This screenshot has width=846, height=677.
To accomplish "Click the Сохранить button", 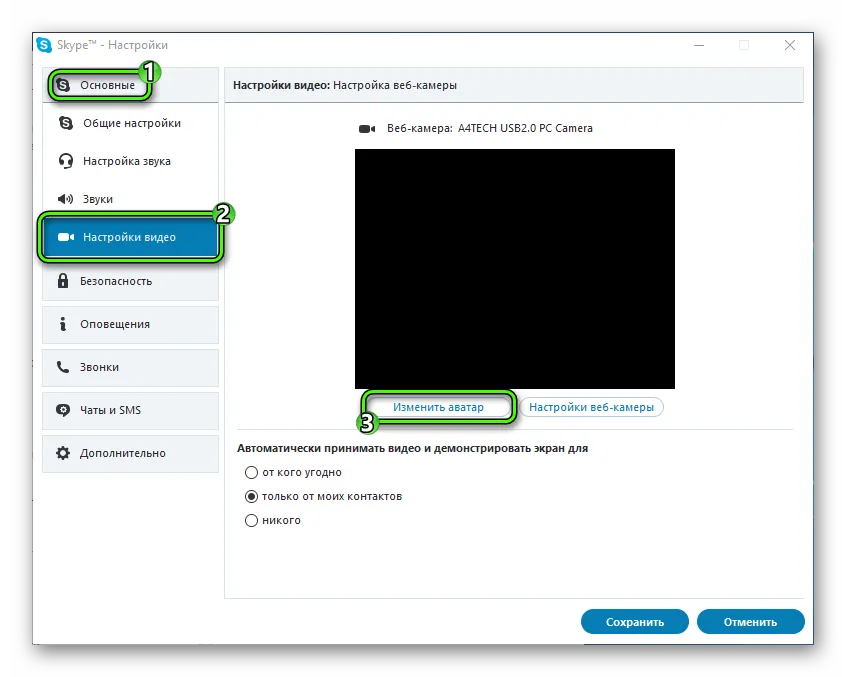I will click(634, 622).
